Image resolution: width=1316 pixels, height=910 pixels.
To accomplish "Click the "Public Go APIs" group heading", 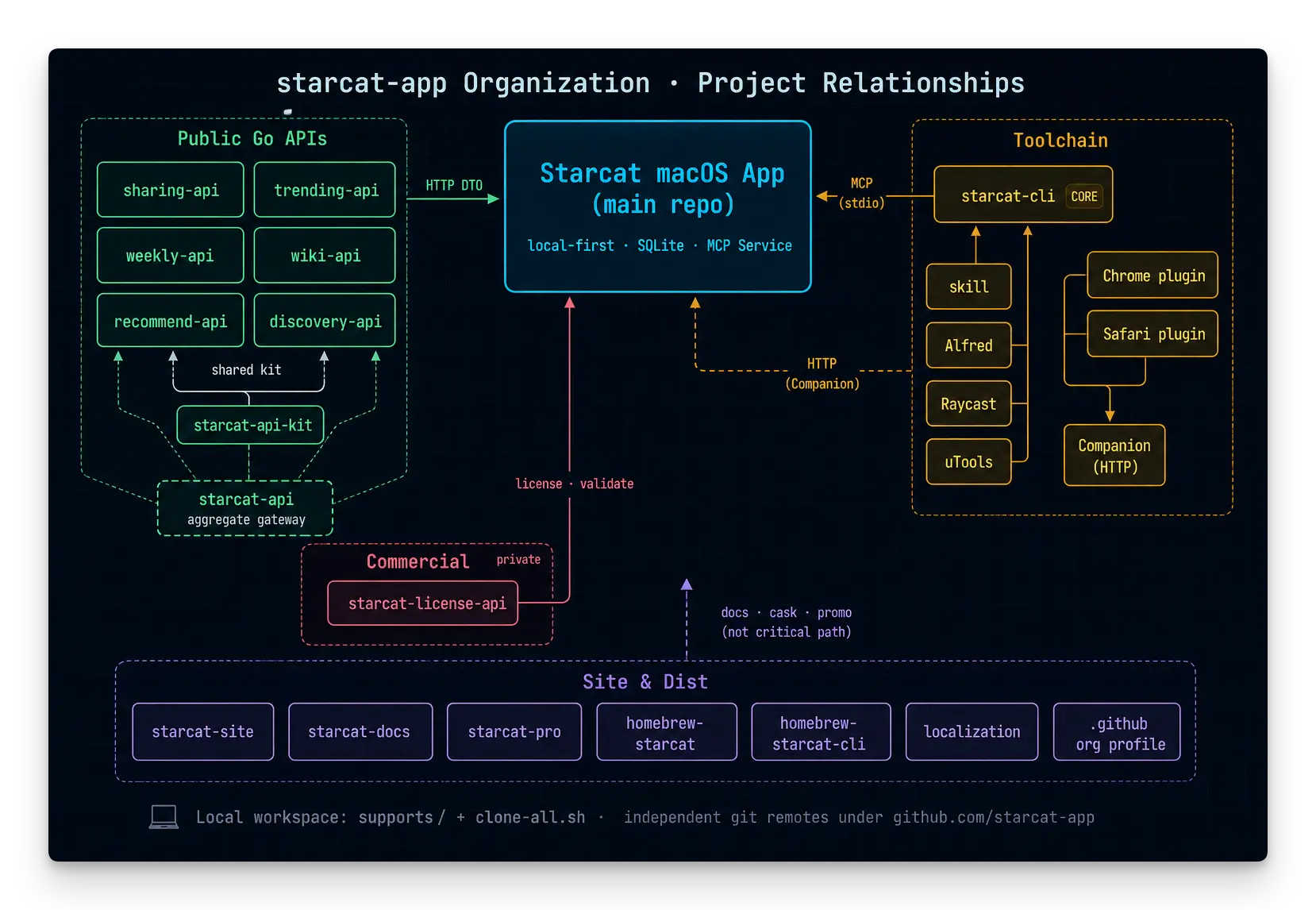I will tap(252, 139).
